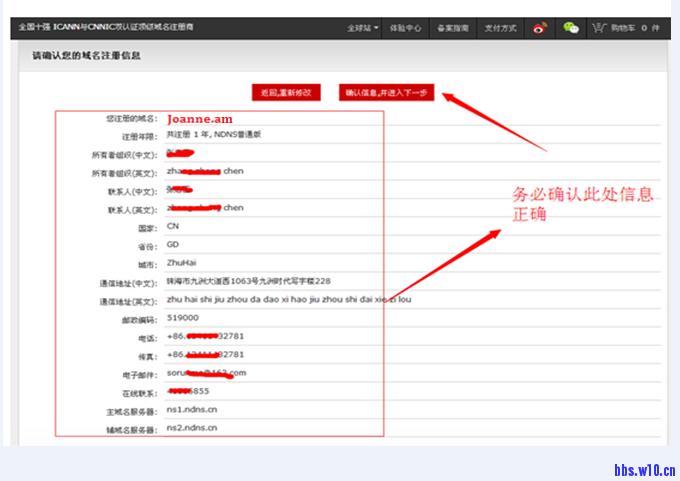Click the province value GD
680x481 pixels.
173,244
